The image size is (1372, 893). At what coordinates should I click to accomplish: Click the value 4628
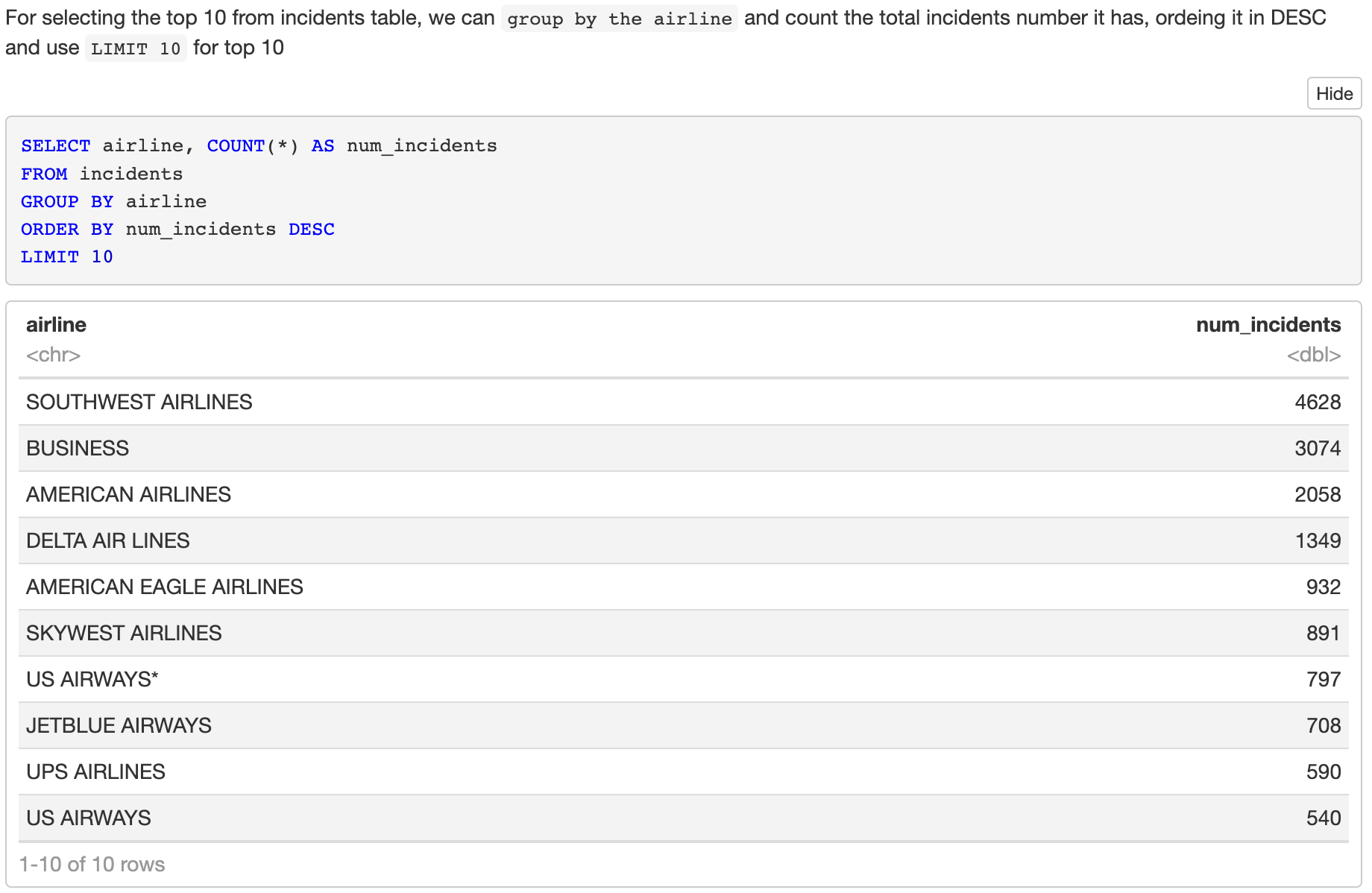tap(1318, 402)
